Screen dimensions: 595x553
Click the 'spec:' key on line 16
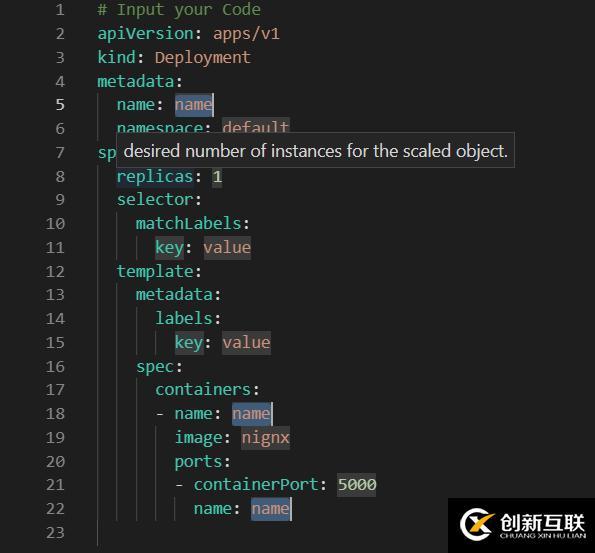tap(159, 367)
